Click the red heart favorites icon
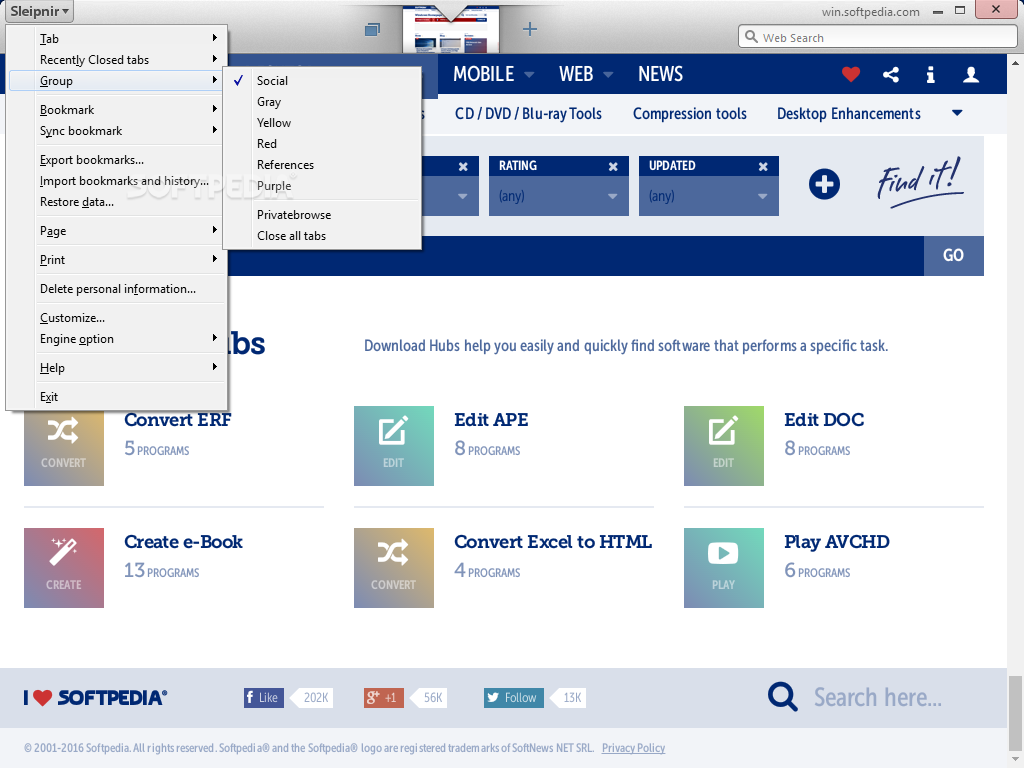1024x768 pixels. [x=850, y=74]
